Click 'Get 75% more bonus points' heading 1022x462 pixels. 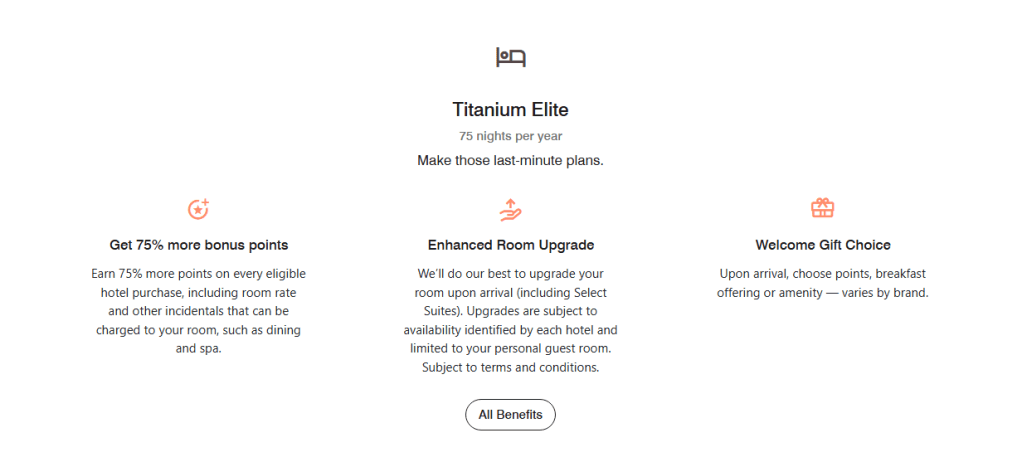199,245
